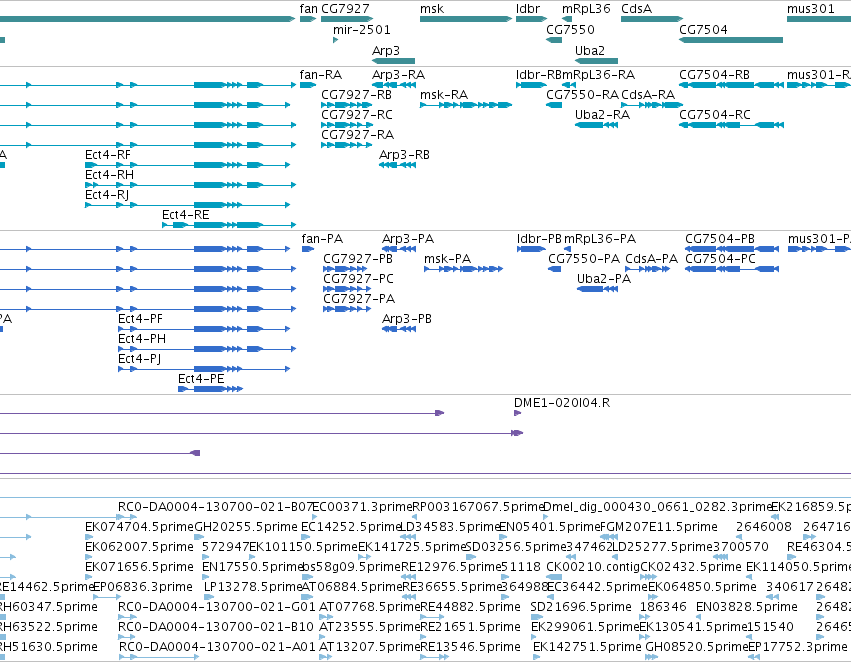Select the CG7504-PC protein label

(x=720, y=259)
